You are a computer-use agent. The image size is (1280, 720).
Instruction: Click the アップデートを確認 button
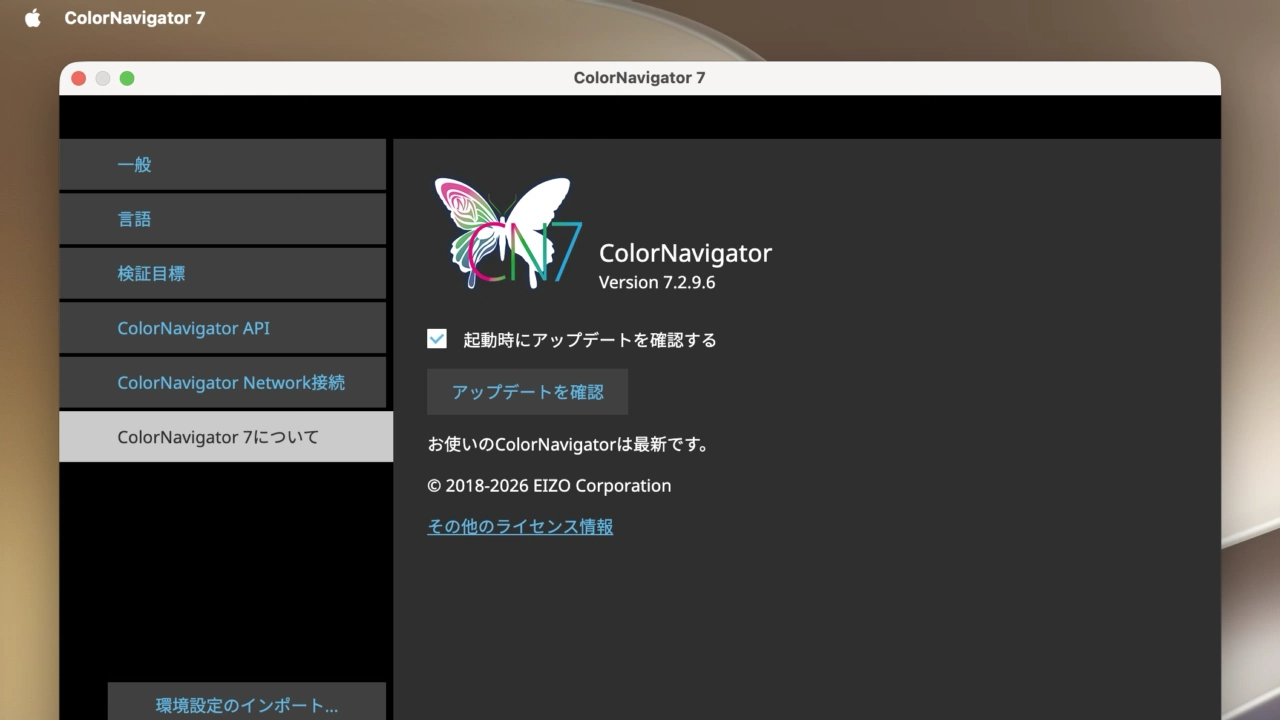527,392
